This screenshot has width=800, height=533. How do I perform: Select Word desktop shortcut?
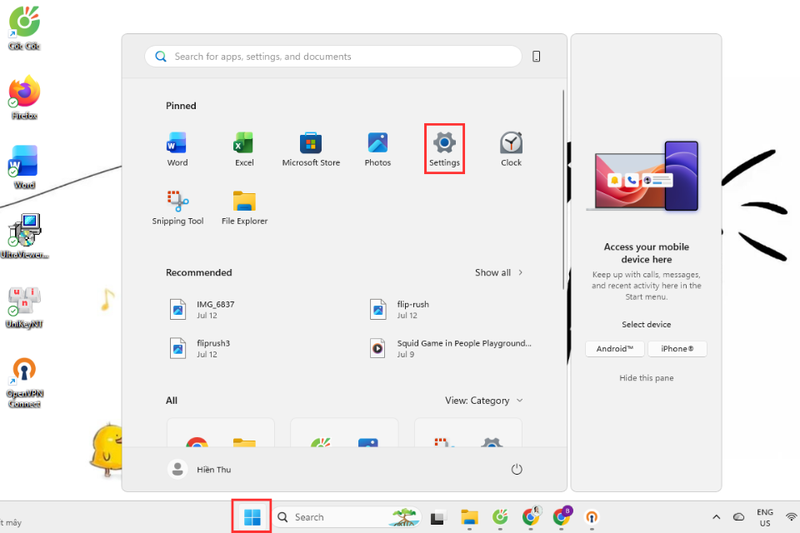point(24,167)
